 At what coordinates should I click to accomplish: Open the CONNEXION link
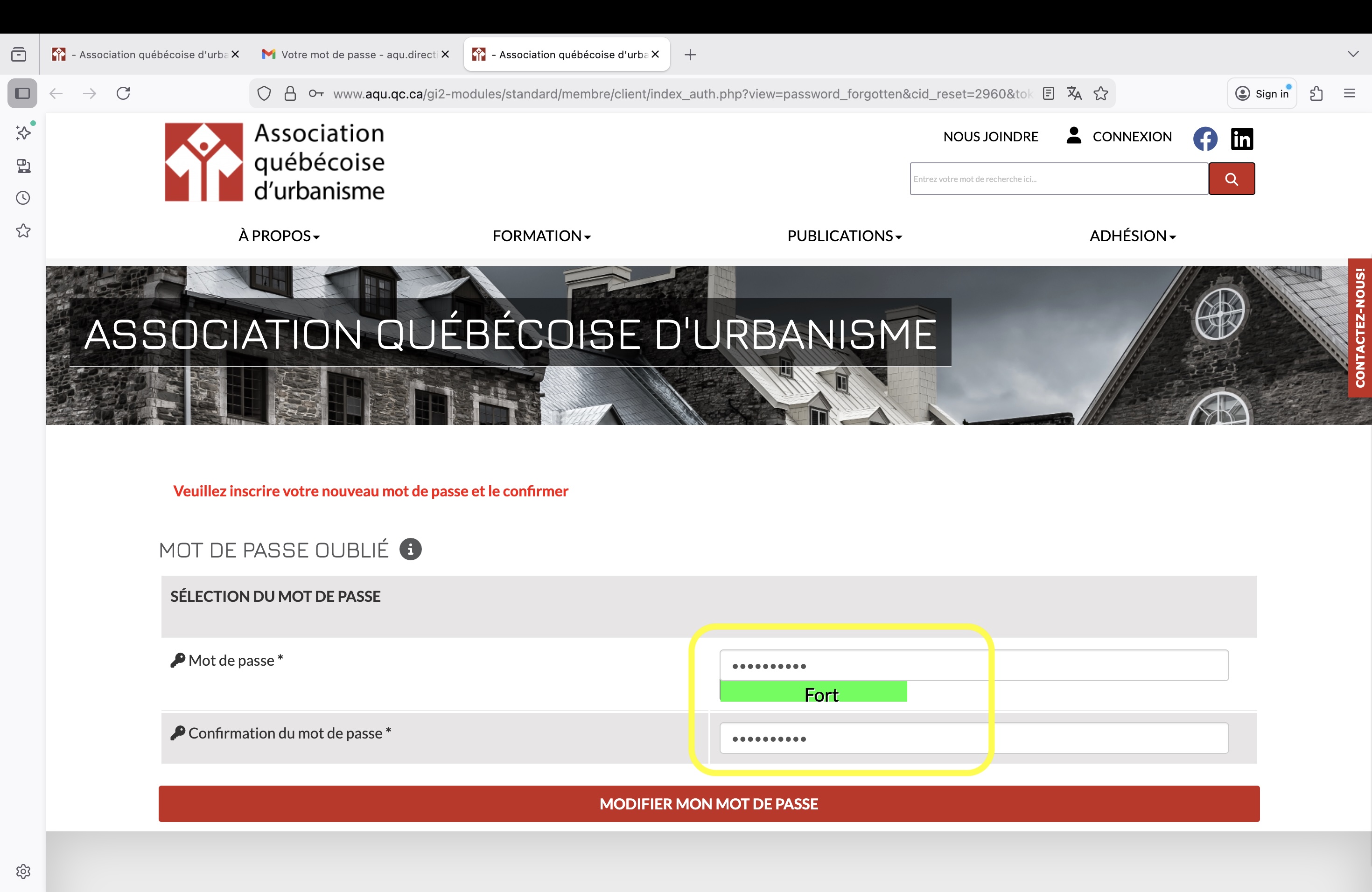1132,137
